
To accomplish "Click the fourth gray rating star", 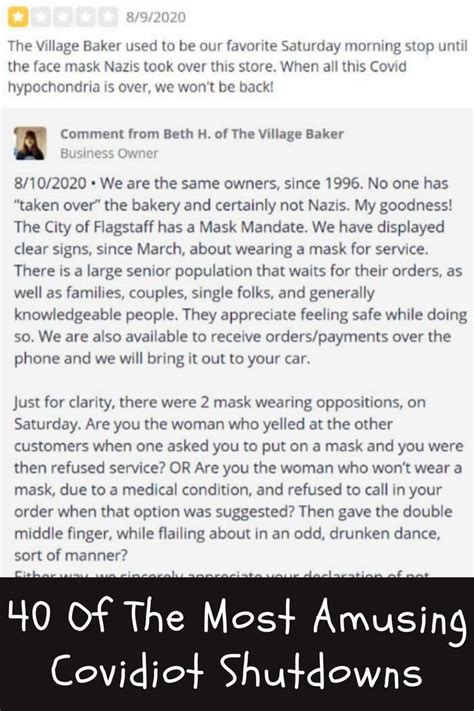I will [x=85, y=17].
